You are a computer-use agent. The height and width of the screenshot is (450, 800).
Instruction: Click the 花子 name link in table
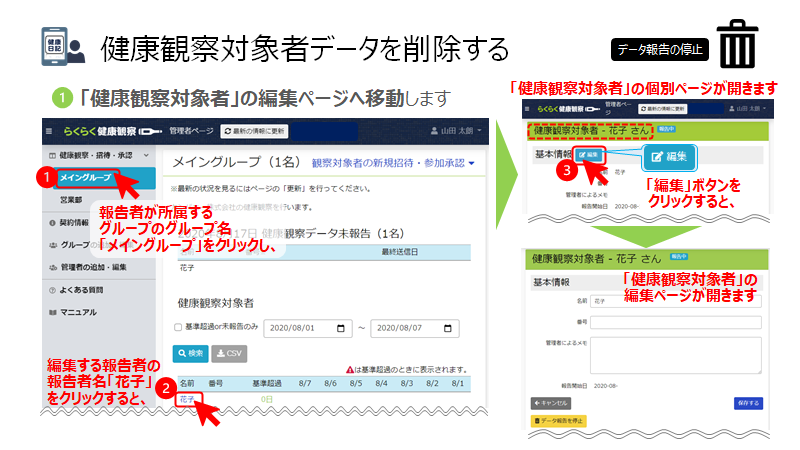(x=187, y=399)
